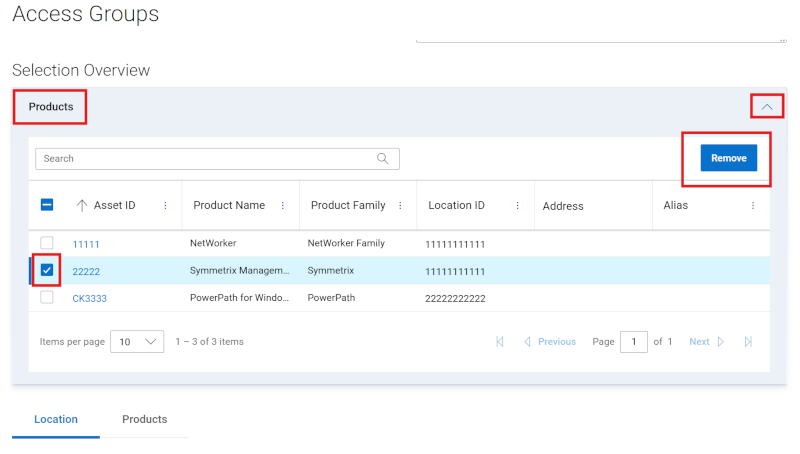Check the box for asset 11111
Screen dimensions: 800x454
tap(47, 244)
